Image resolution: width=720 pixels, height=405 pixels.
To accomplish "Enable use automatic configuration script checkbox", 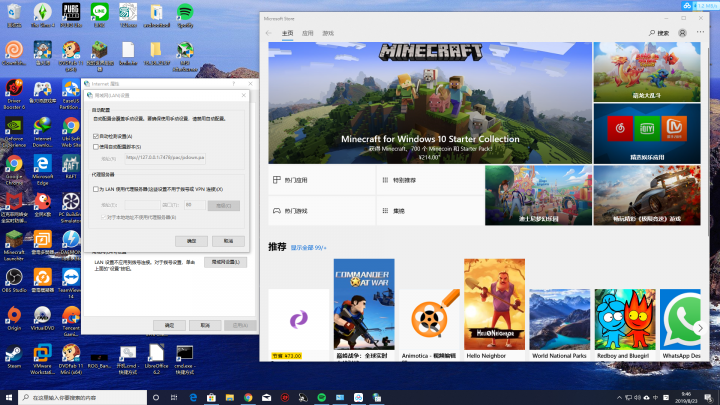I will click(x=96, y=147).
